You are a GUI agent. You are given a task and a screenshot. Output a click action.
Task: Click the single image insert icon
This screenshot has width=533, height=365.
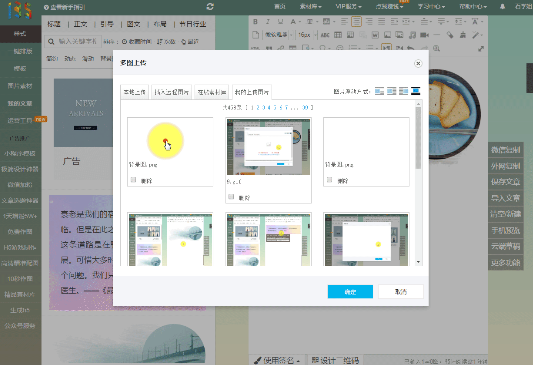387,35
